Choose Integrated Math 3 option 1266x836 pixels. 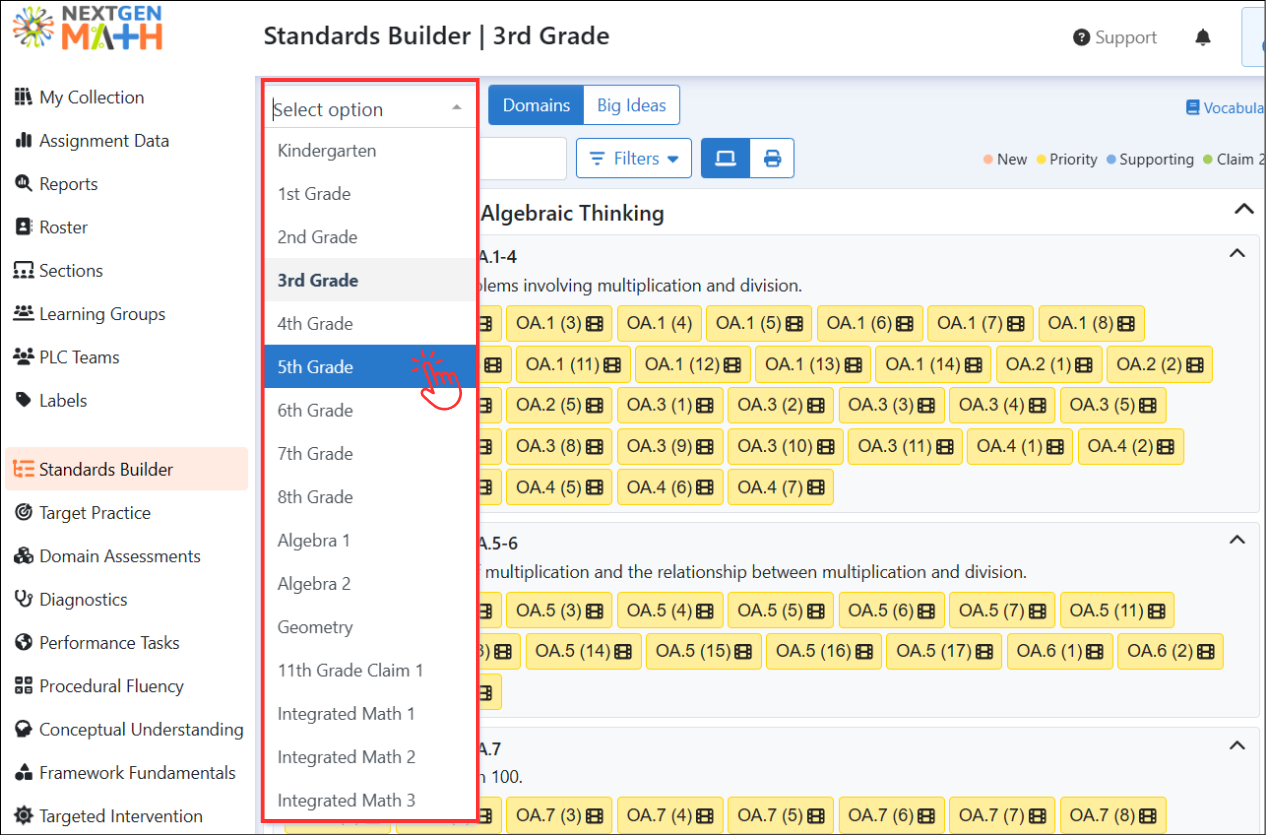tap(370, 800)
